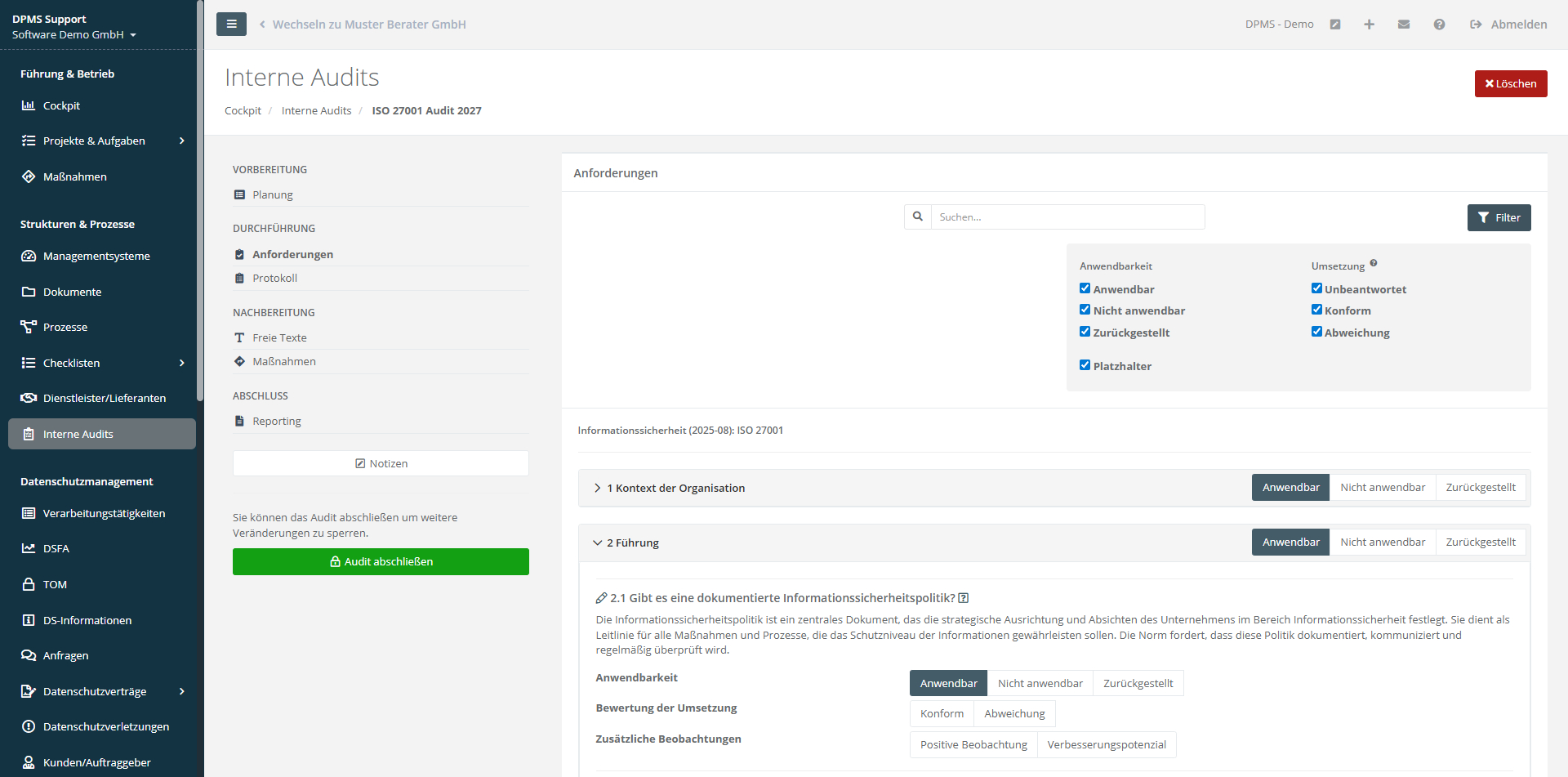This screenshot has height=777, width=1568.
Task: Click the plus icon in top bar
Action: [x=1369, y=25]
